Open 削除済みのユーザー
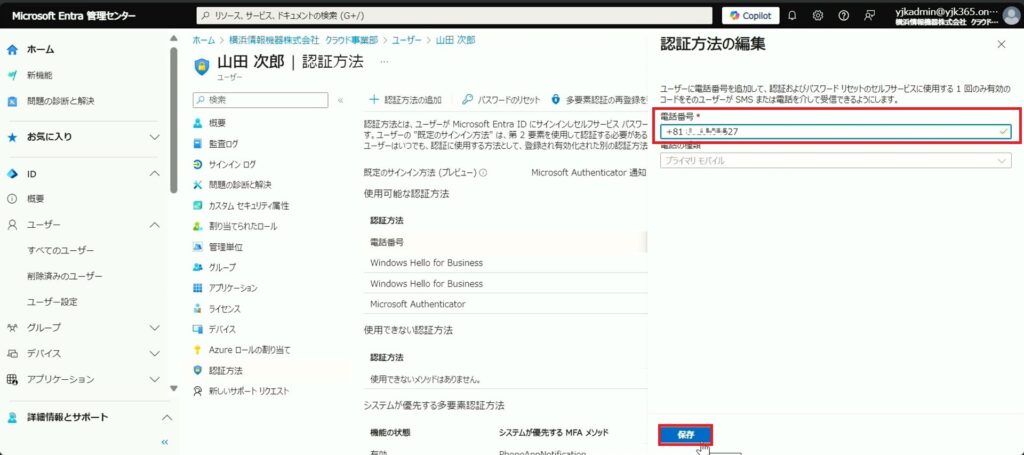 point(65,276)
